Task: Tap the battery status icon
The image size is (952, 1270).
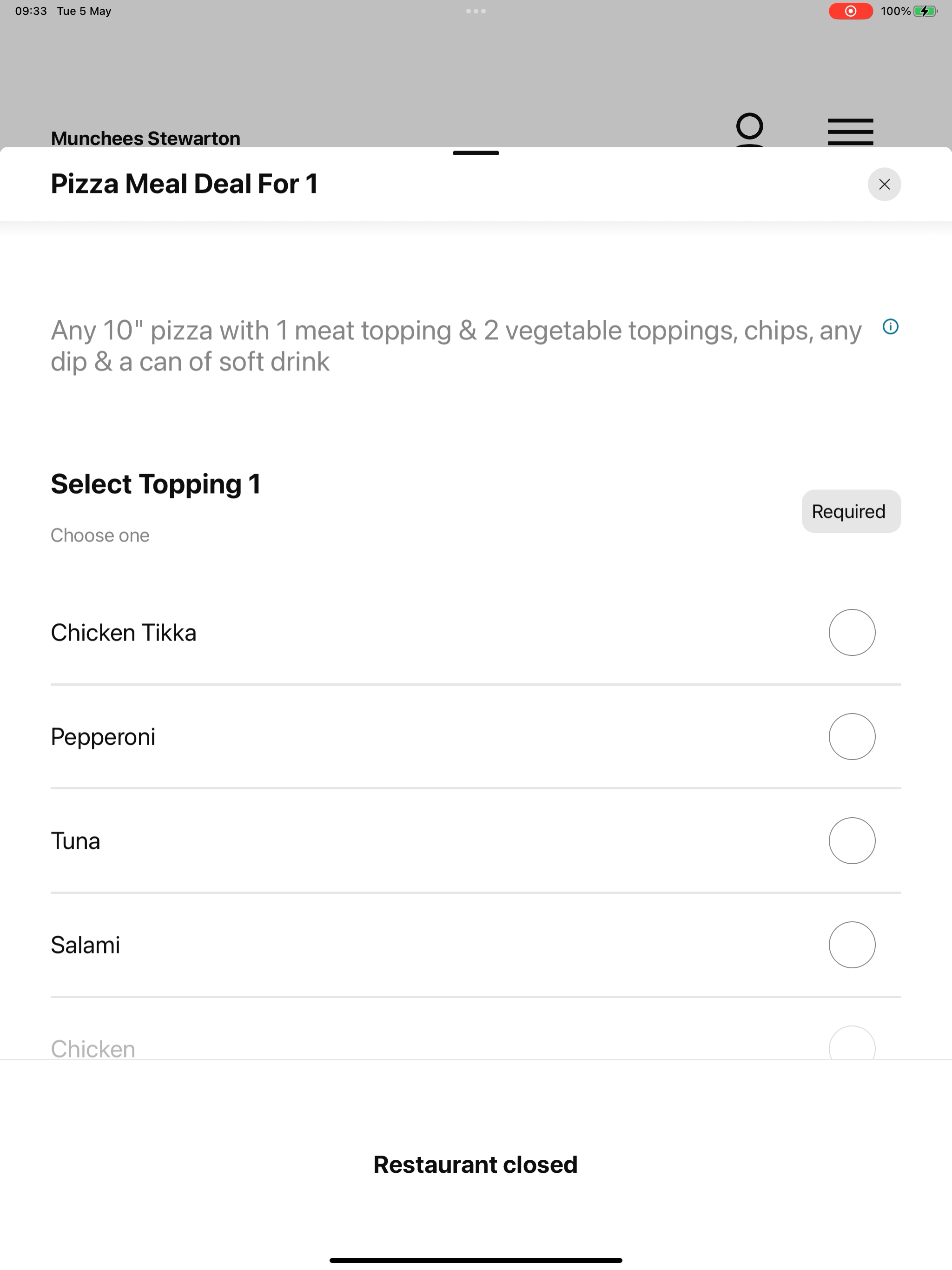Action: click(x=925, y=11)
